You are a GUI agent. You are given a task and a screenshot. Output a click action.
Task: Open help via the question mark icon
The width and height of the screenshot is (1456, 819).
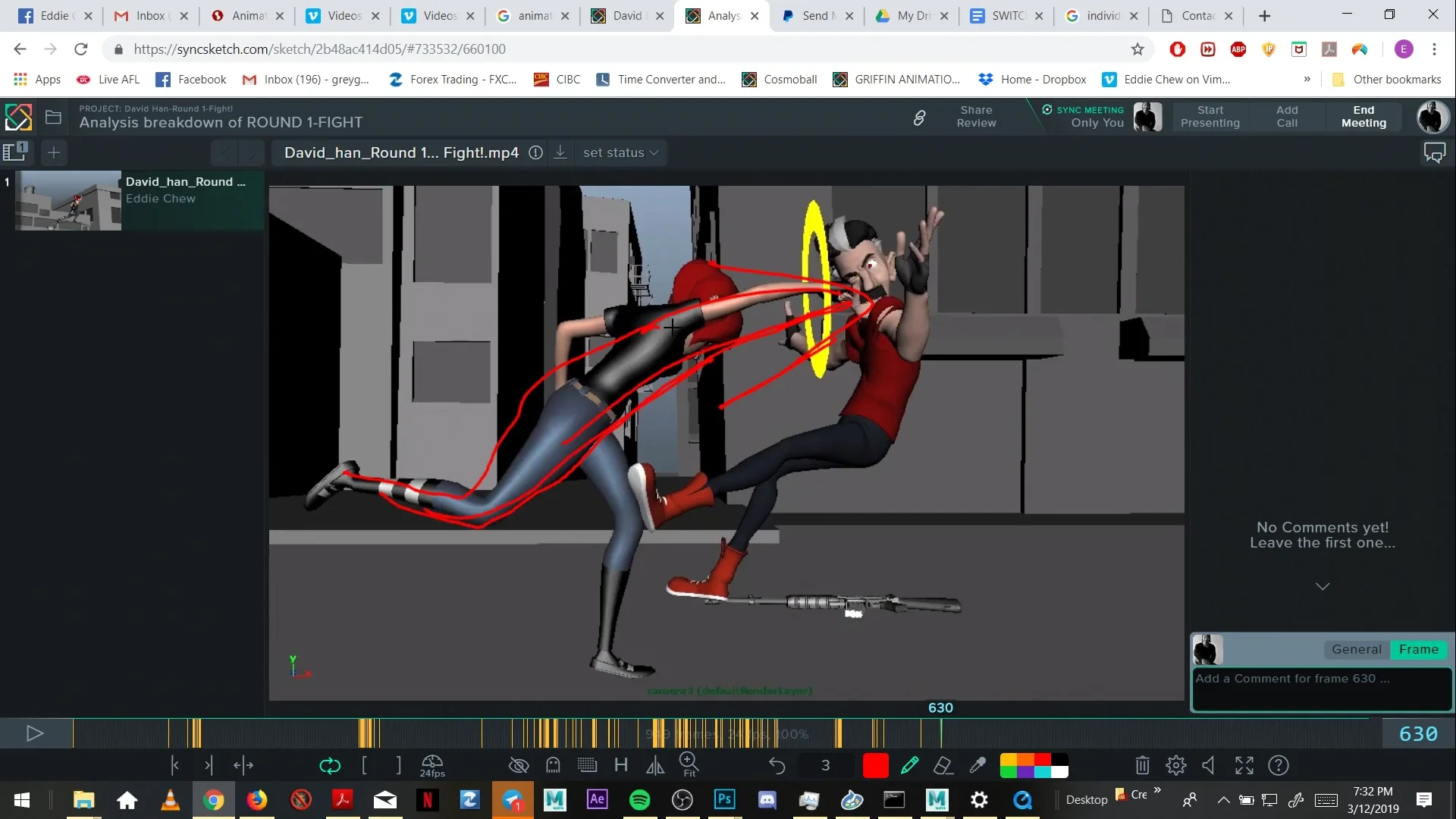1279,765
